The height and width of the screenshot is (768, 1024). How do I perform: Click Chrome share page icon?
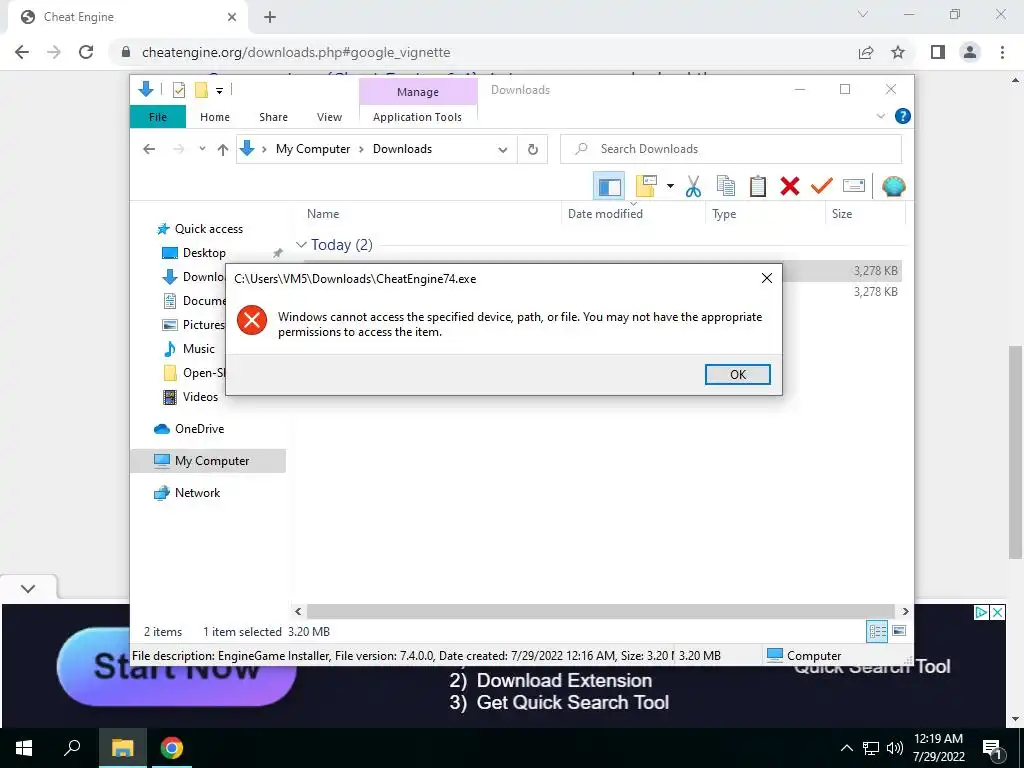point(866,52)
